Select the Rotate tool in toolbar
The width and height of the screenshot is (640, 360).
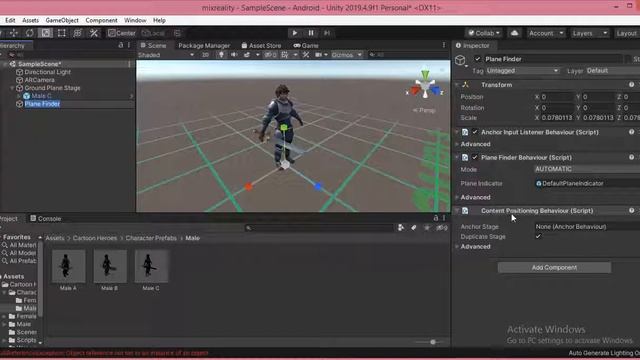(30, 33)
